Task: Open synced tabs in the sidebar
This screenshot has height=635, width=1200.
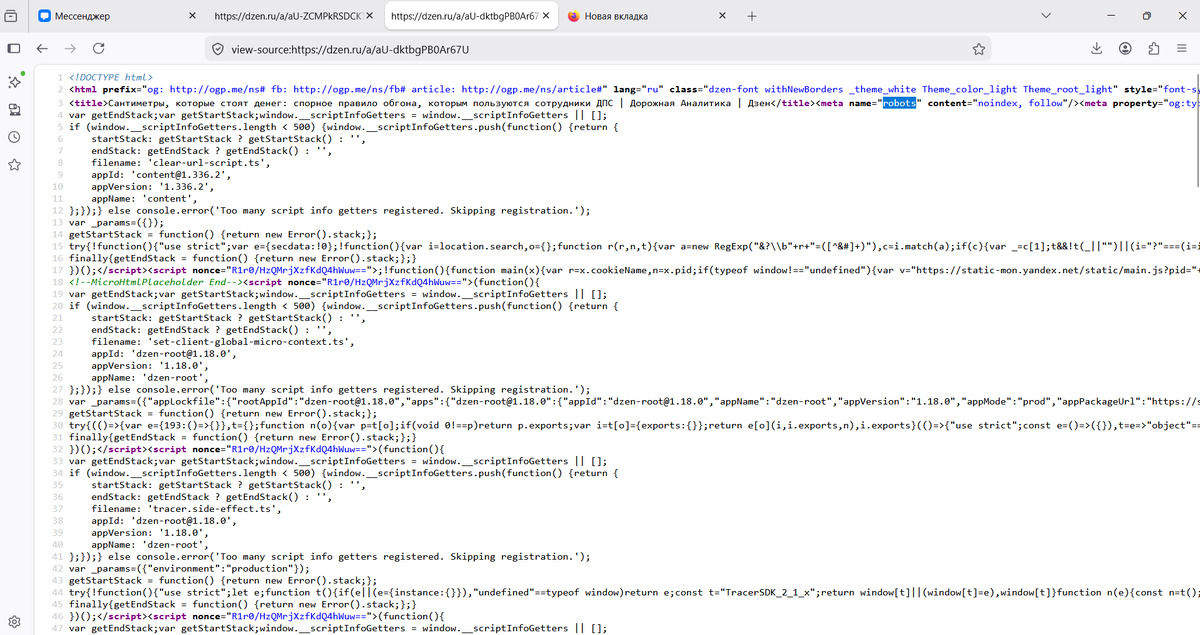Action: 13,109
